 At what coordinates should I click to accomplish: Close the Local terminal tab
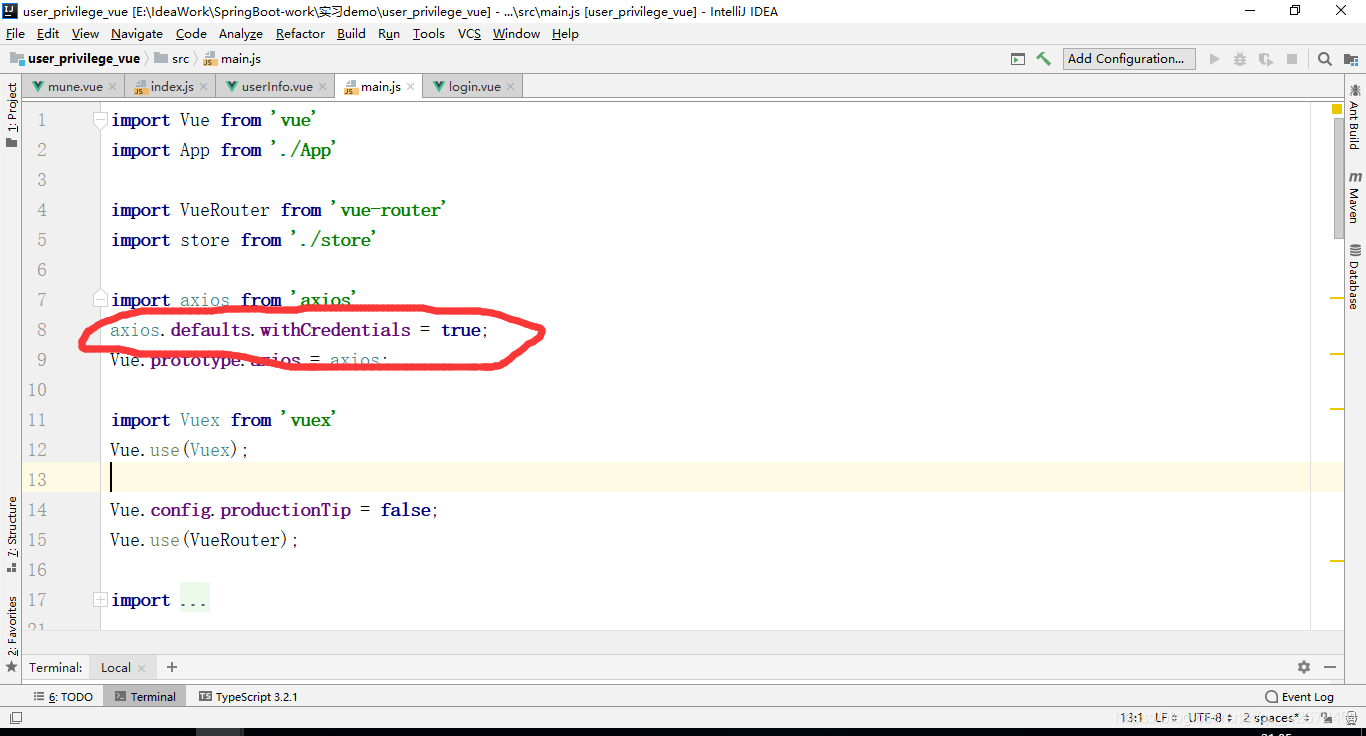coord(141,668)
